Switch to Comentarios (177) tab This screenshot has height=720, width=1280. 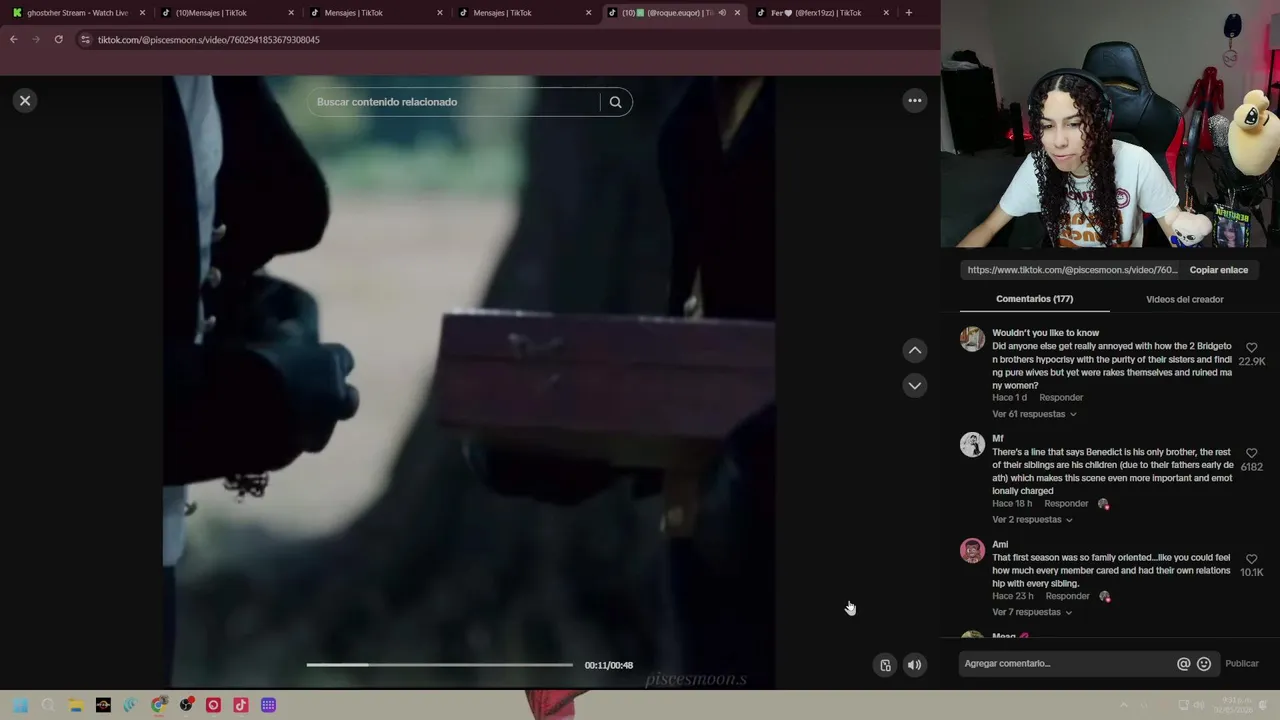(1034, 299)
